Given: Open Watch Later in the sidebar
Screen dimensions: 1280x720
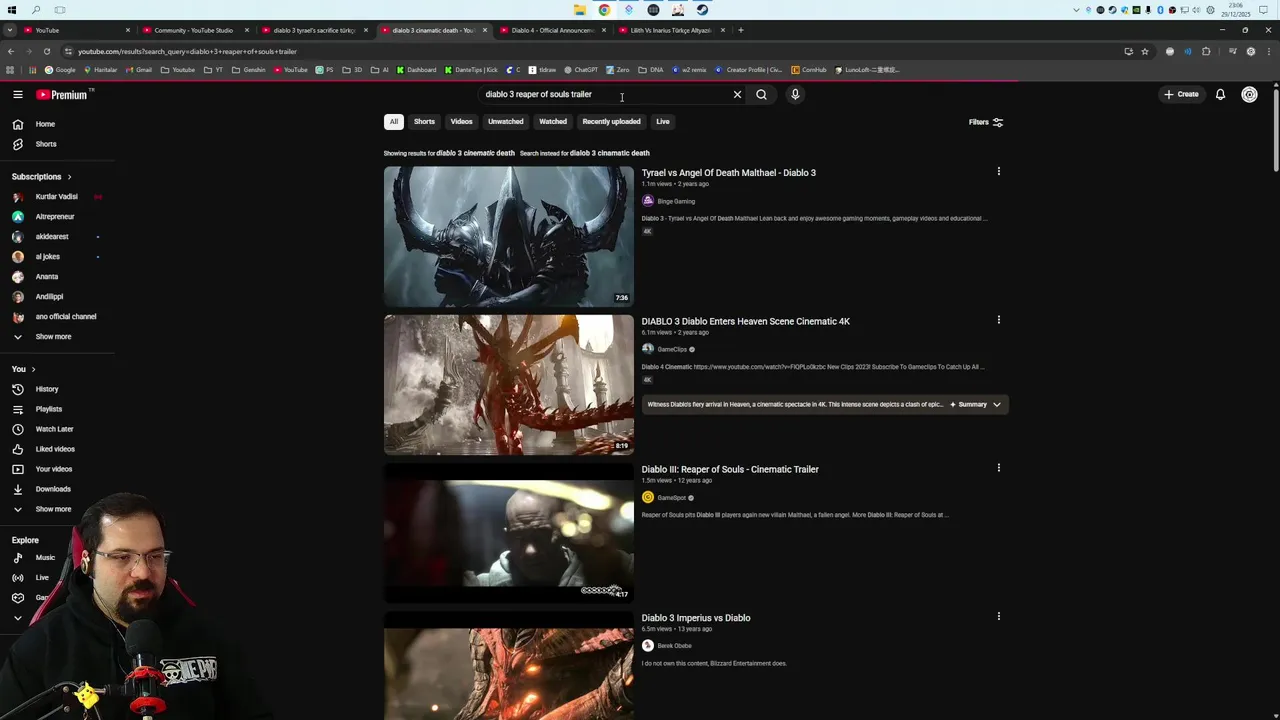Looking at the screenshot, I should (x=56, y=429).
